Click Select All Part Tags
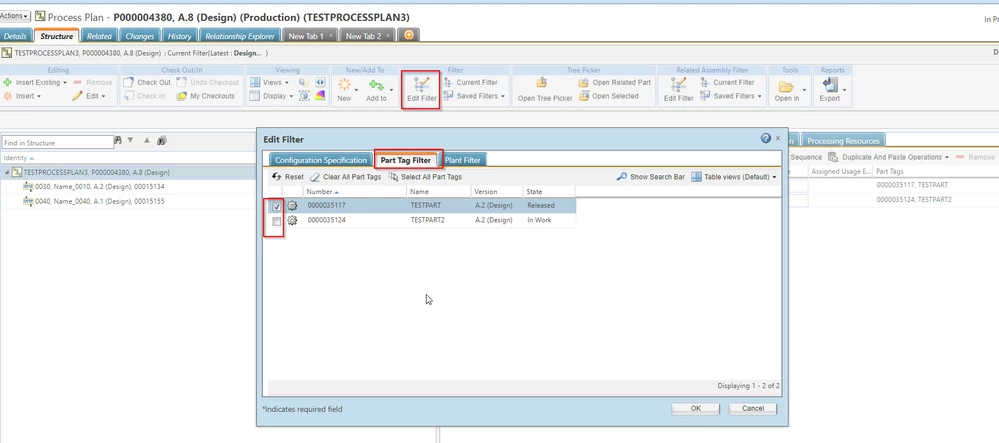This screenshot has width=999, height=443. coord(425,177)
